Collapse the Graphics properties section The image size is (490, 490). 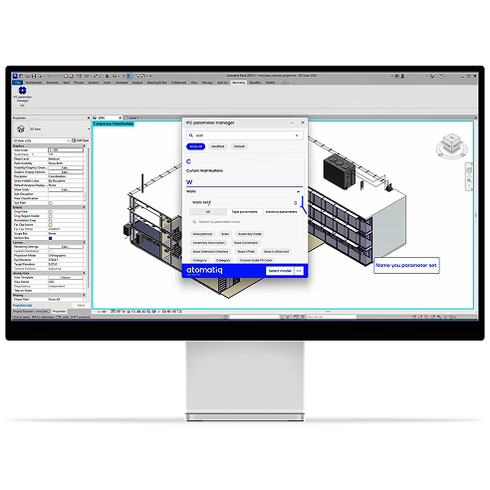(x=84, y=146)
